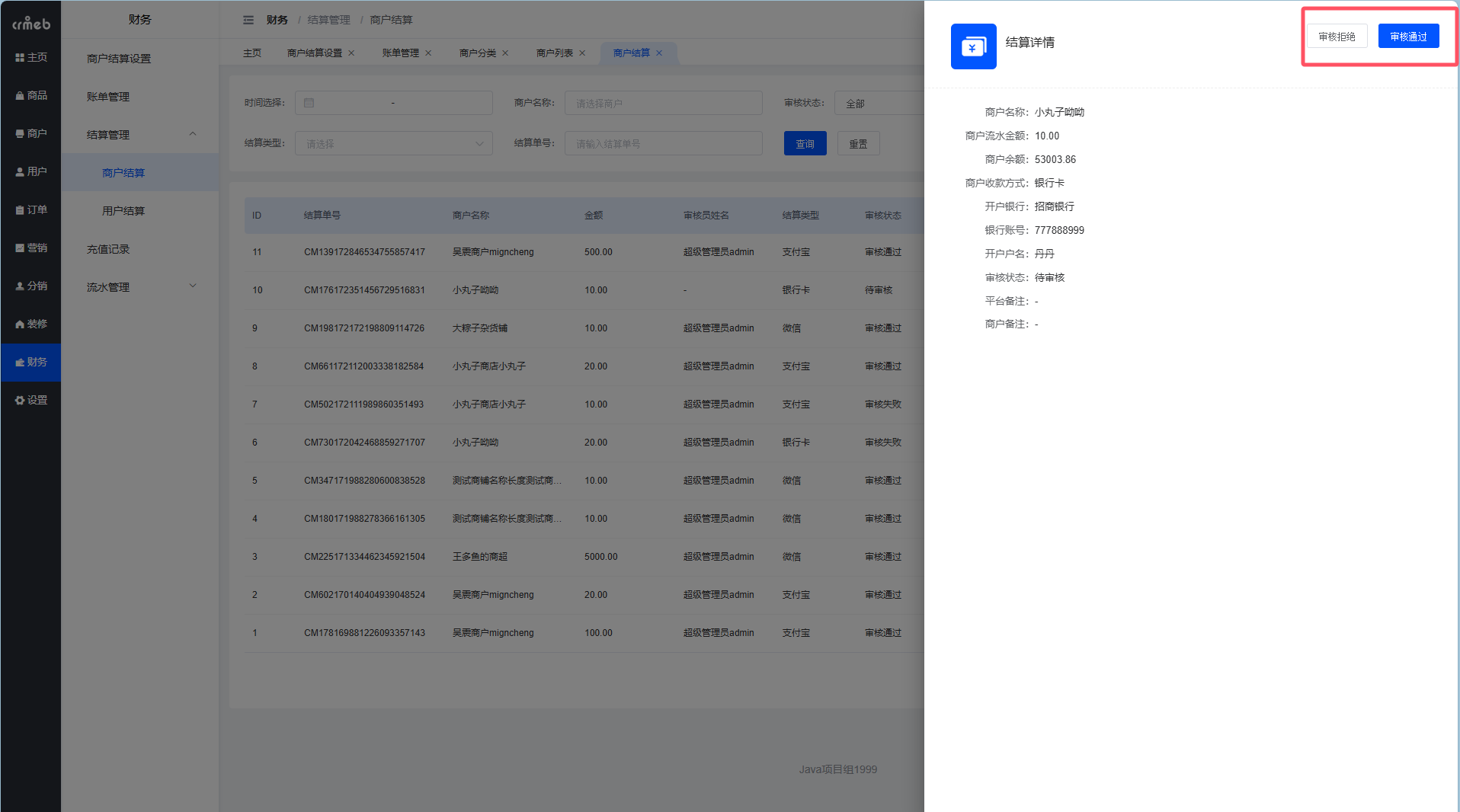The width and height of the screenshot is (1460, 812).
Task: Click the 设置 settings gear icon
Action: 20,401
